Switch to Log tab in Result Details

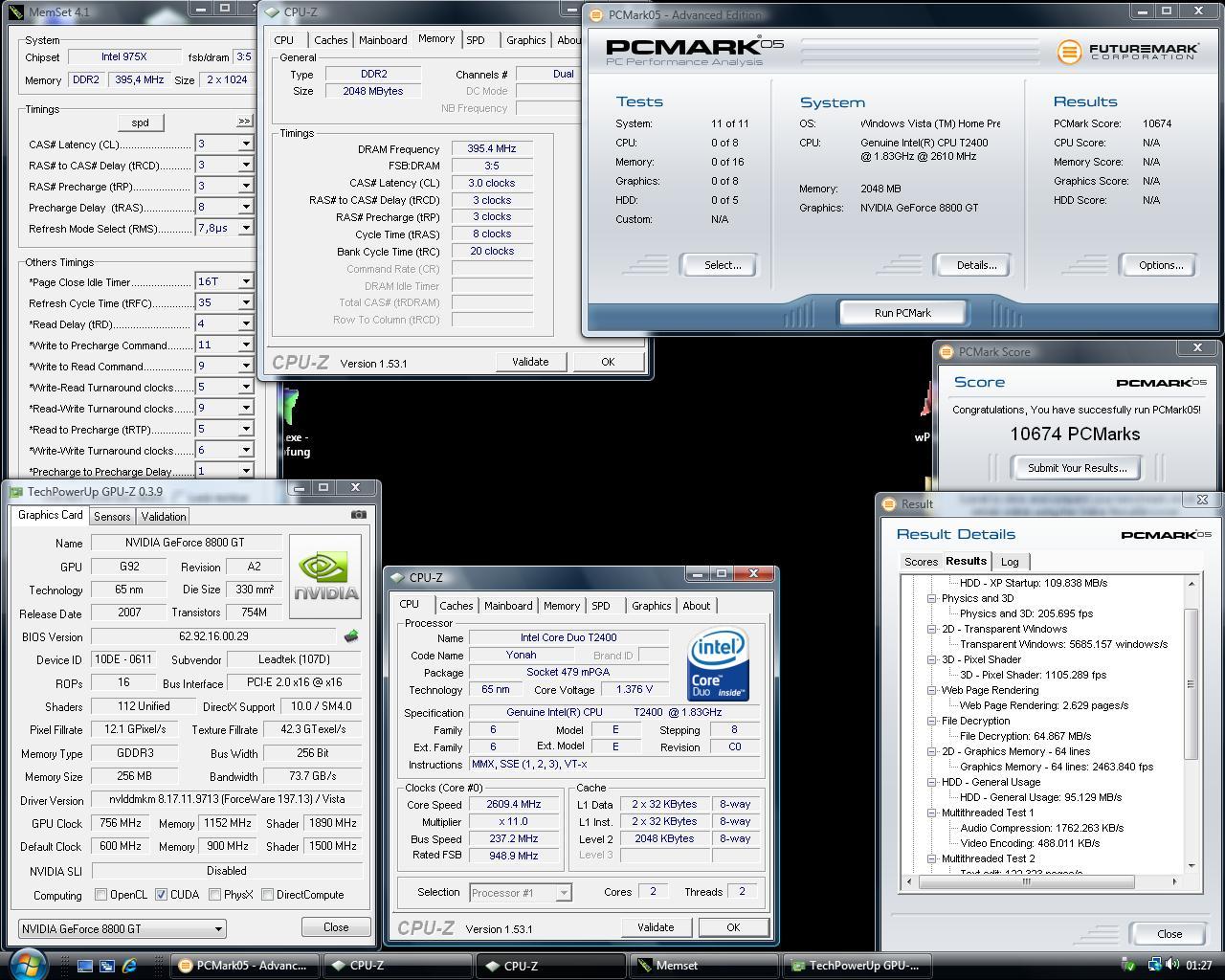tap(1010, 562)
